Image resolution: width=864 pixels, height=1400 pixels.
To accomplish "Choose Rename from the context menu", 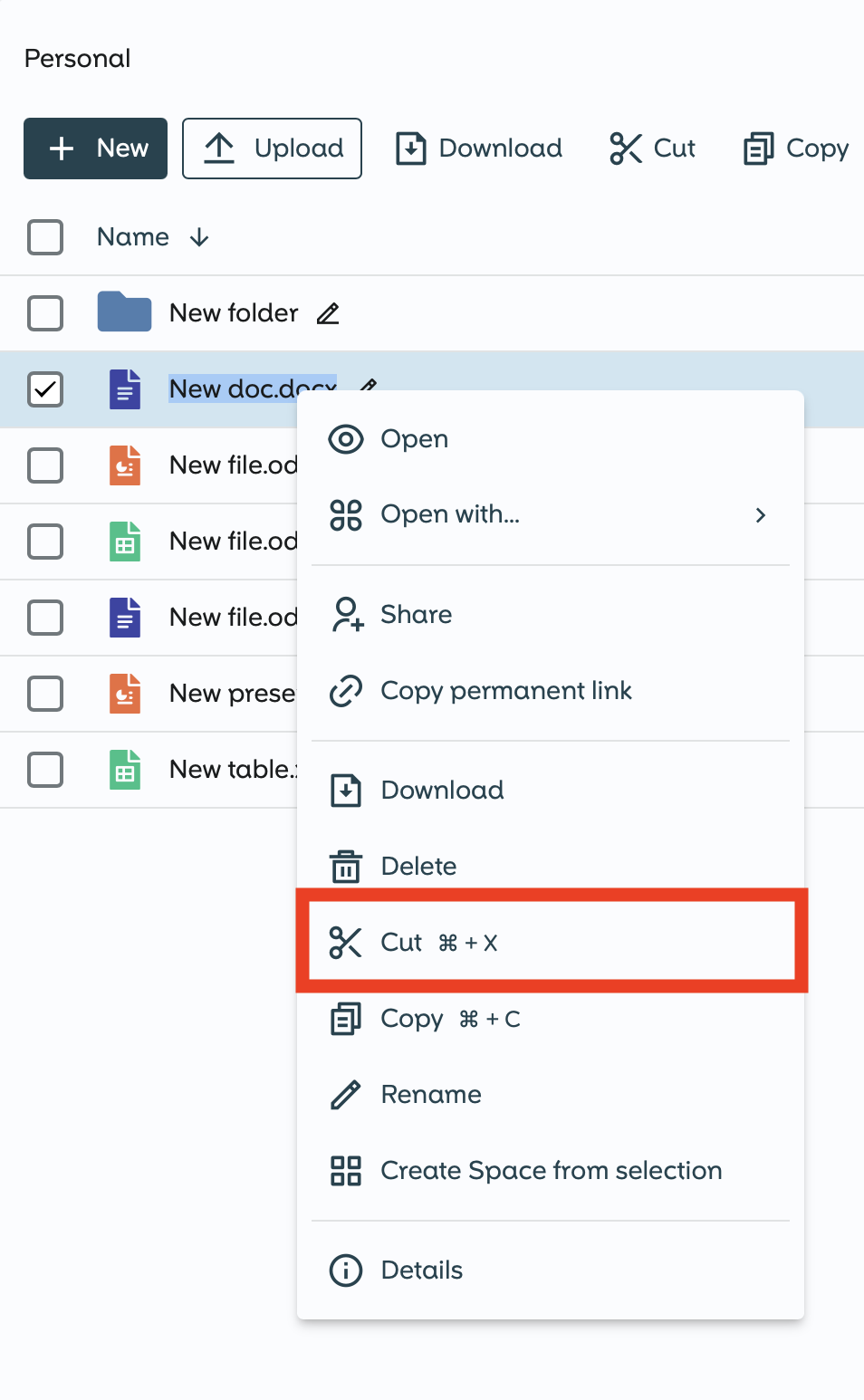I will [x=430, y=1094].
